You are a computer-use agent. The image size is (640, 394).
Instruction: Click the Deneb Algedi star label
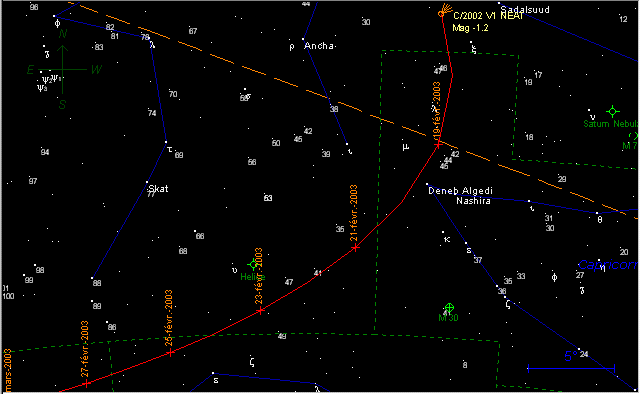(460, 191)
